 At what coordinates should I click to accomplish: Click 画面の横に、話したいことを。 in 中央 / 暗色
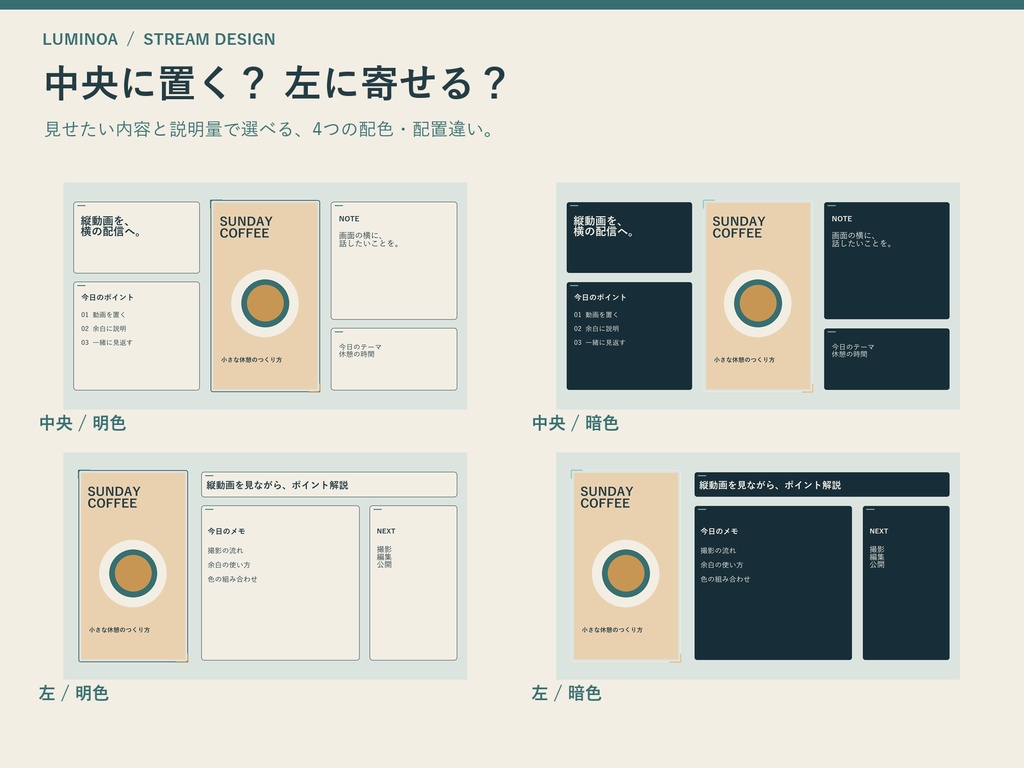click(861, 239)
